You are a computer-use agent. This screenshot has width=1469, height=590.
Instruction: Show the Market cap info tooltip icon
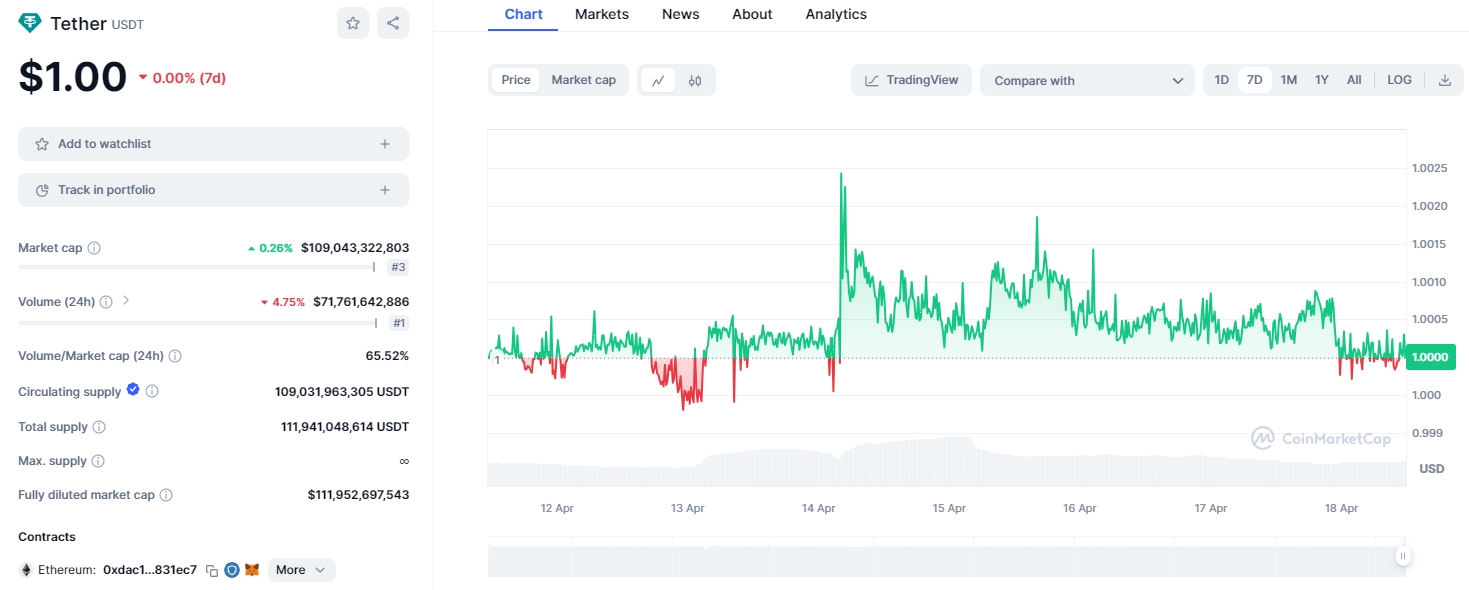click(94, 248)
